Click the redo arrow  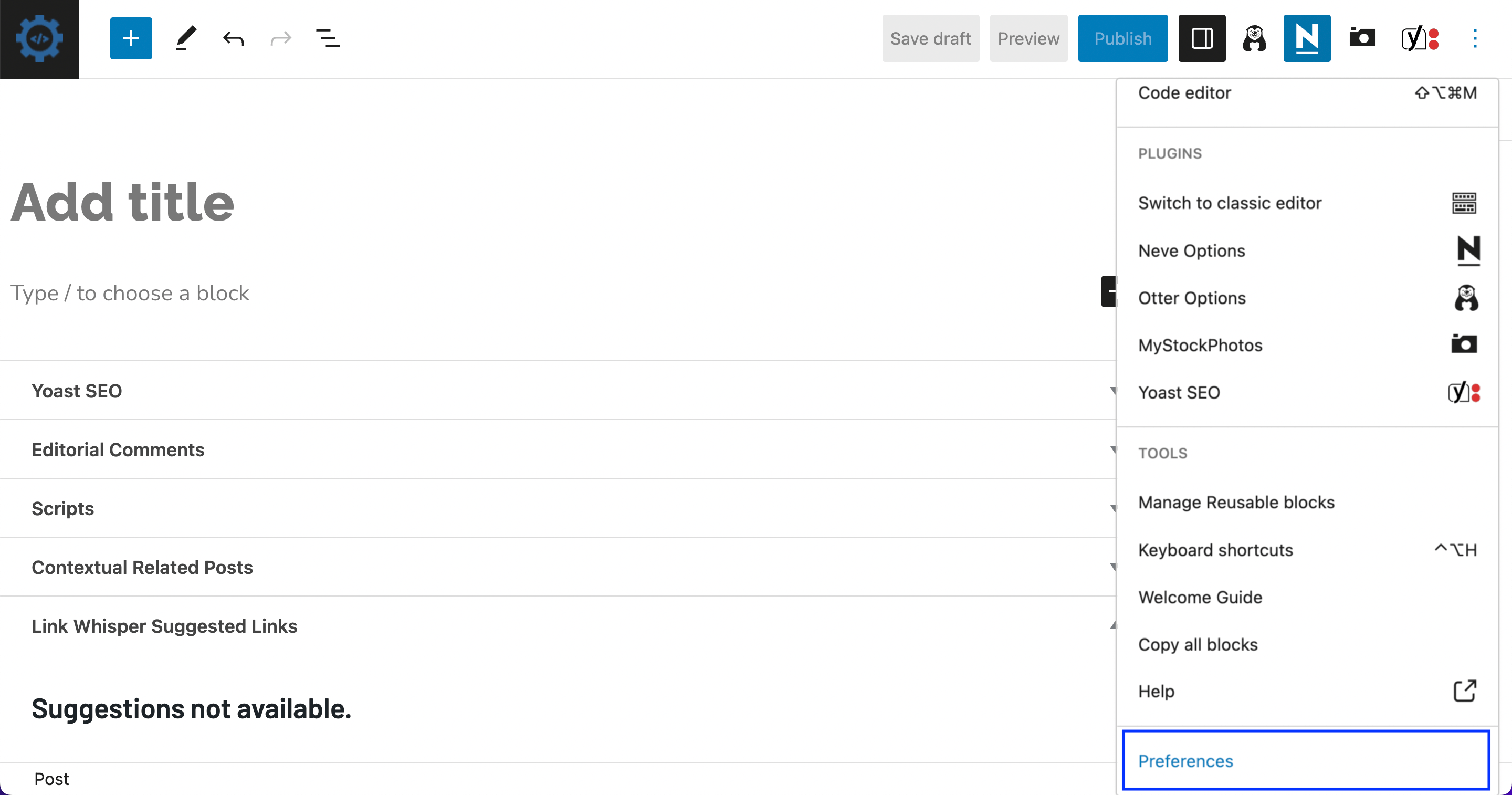coord(280,38)
